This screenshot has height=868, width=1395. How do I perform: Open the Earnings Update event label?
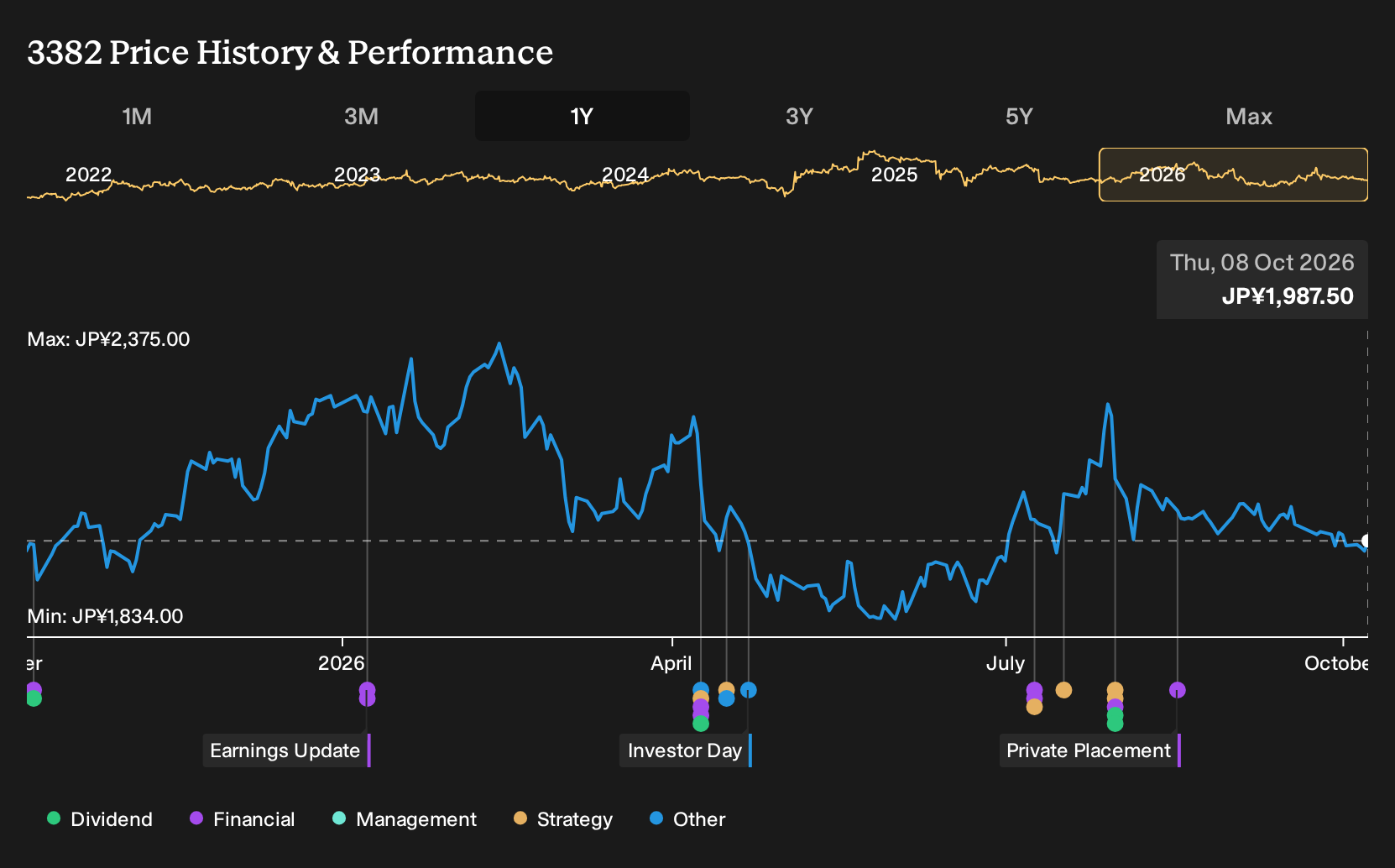(286, 750)
